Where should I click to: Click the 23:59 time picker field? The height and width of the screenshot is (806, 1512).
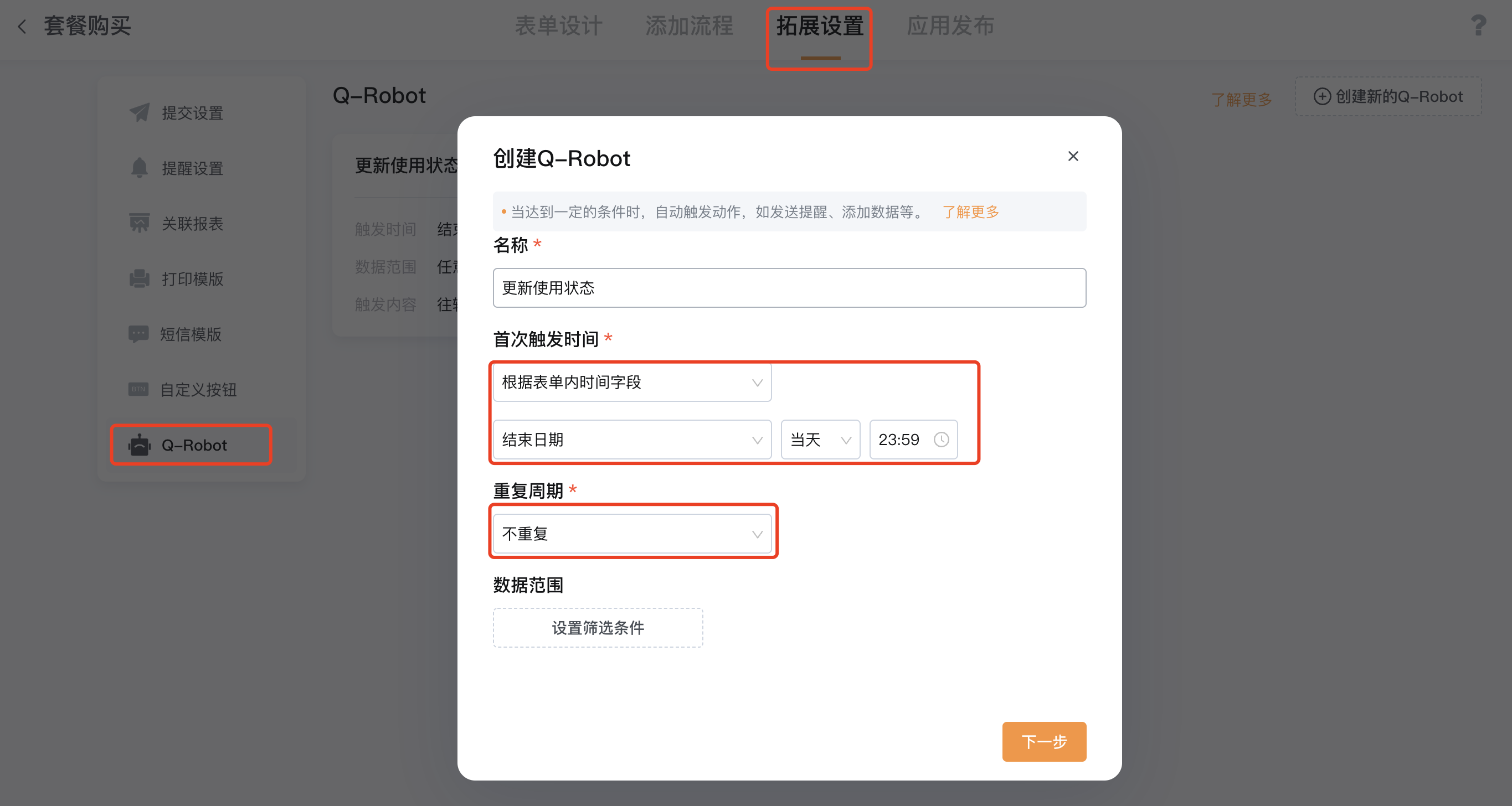point(913,440)
